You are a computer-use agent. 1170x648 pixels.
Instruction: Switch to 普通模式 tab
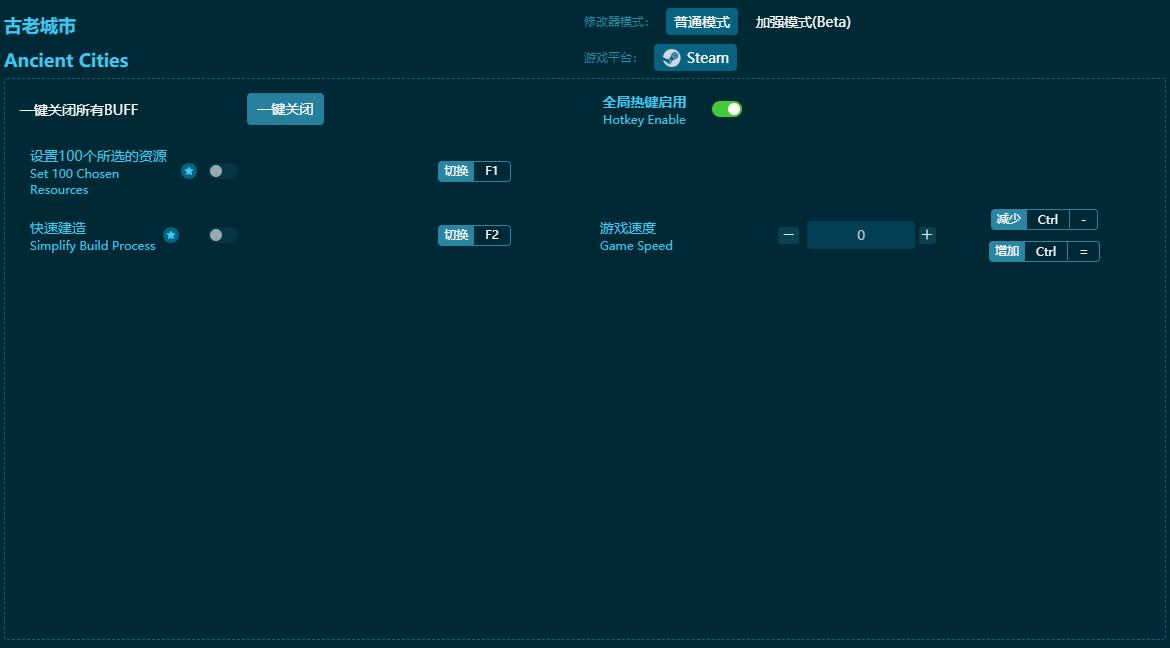701,22
